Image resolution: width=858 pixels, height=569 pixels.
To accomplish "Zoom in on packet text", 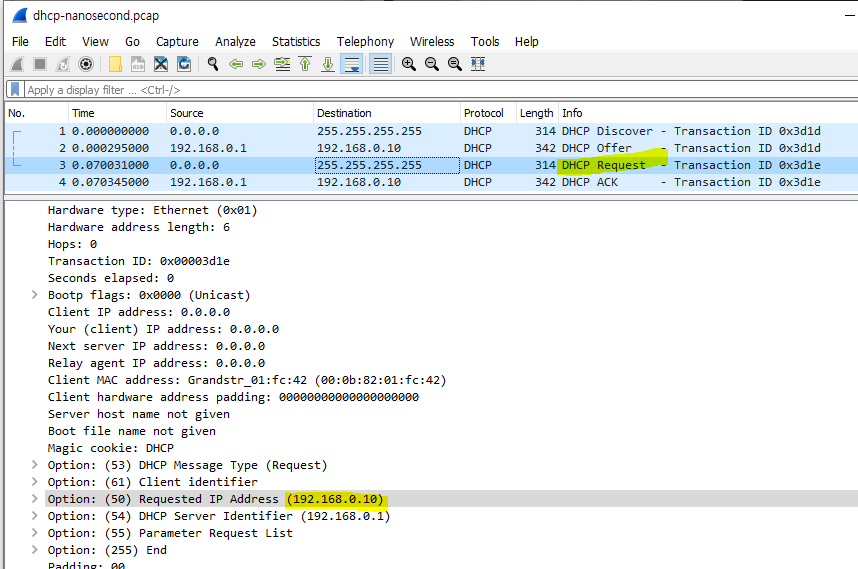I will click(x=409, y=65).
